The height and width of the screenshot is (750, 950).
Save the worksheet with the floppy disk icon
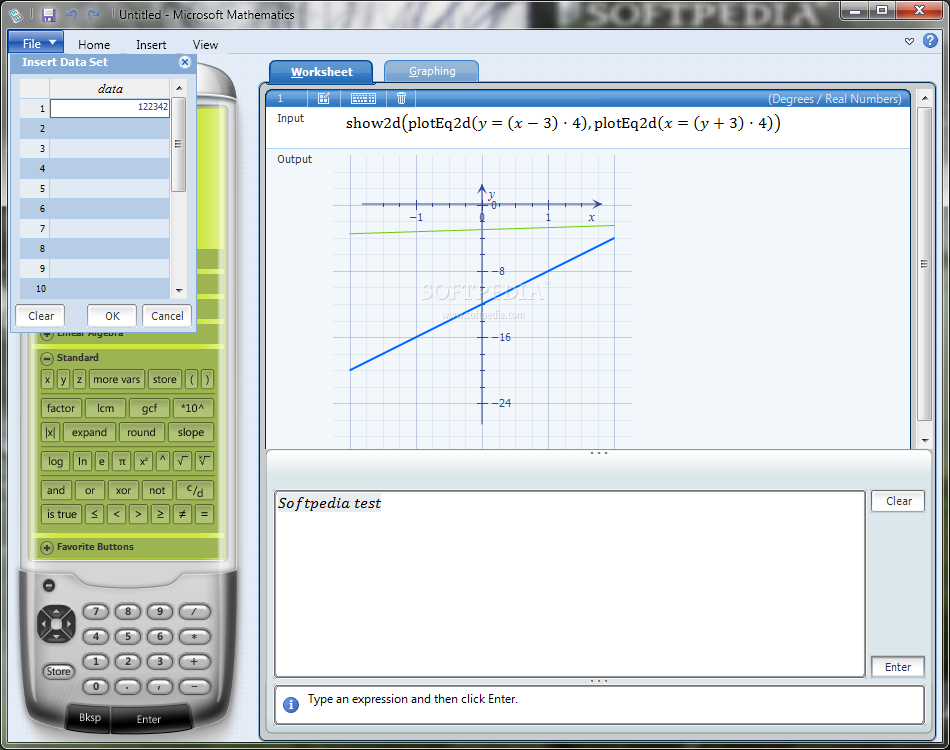pos(48,15)
